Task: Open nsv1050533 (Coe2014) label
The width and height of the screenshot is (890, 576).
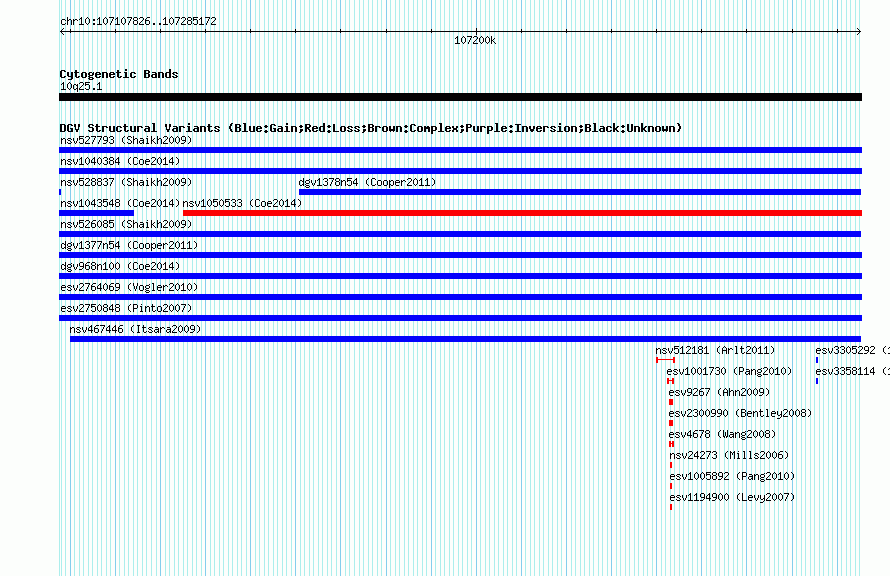Action: pos(242,203)
